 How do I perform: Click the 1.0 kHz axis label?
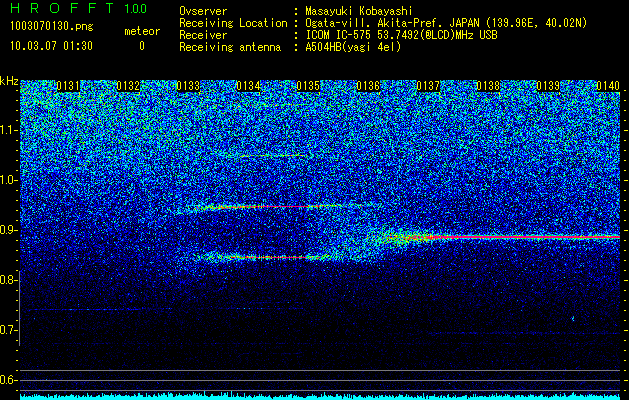pos(9,180)
